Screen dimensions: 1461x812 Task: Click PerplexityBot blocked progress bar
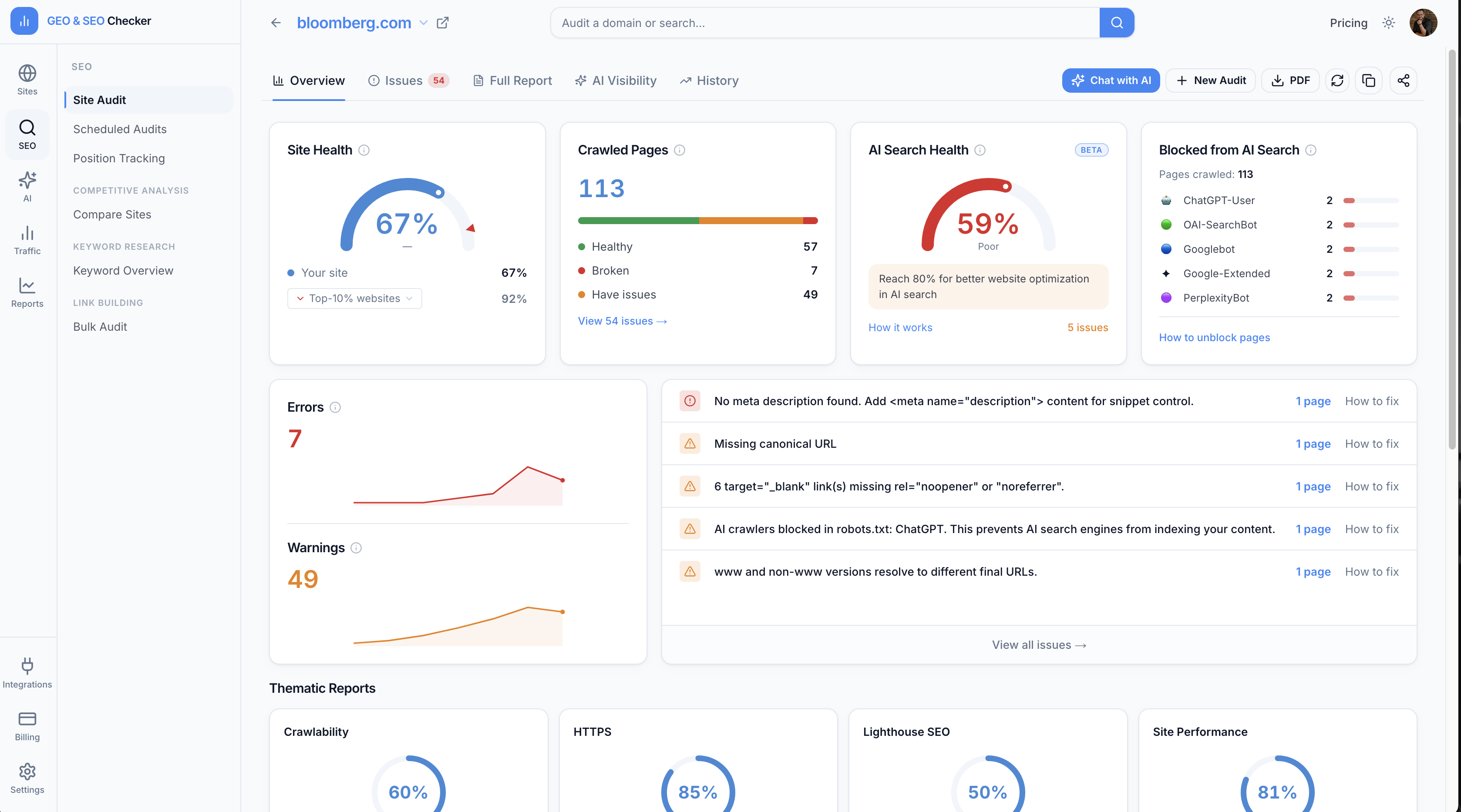[x=1371, y=298]
